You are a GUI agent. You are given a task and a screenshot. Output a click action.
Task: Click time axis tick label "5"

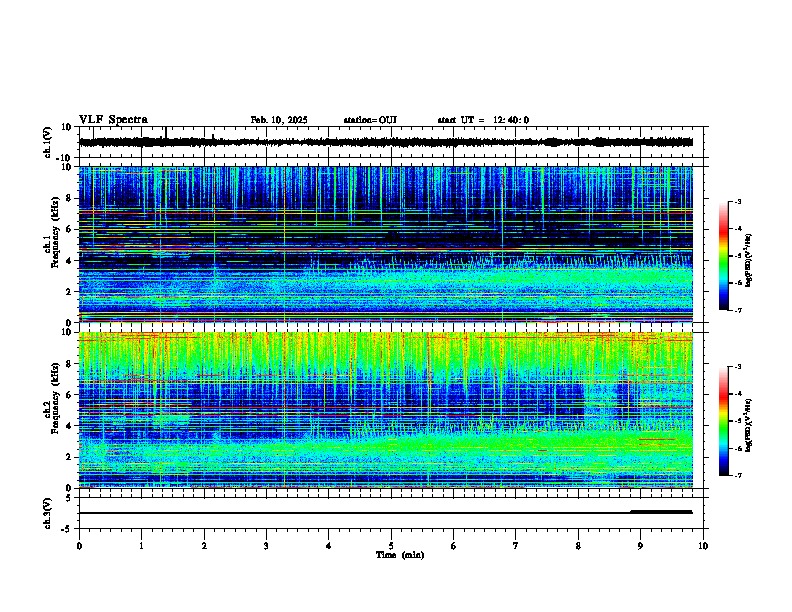click(391, 546)
